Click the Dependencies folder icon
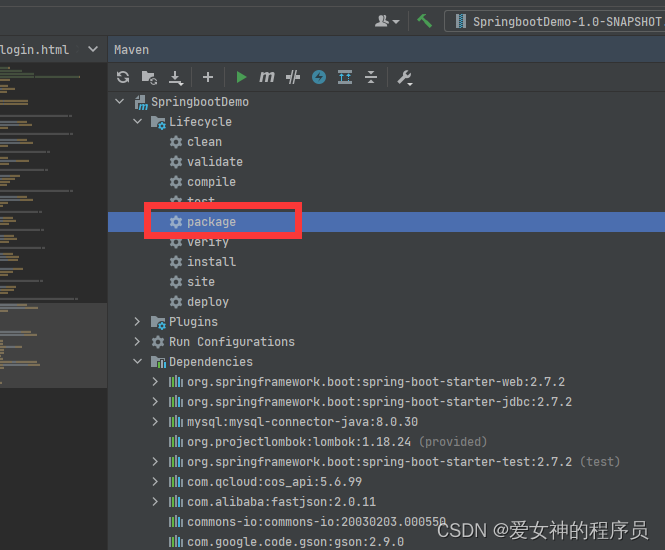 tap(158, 362)
